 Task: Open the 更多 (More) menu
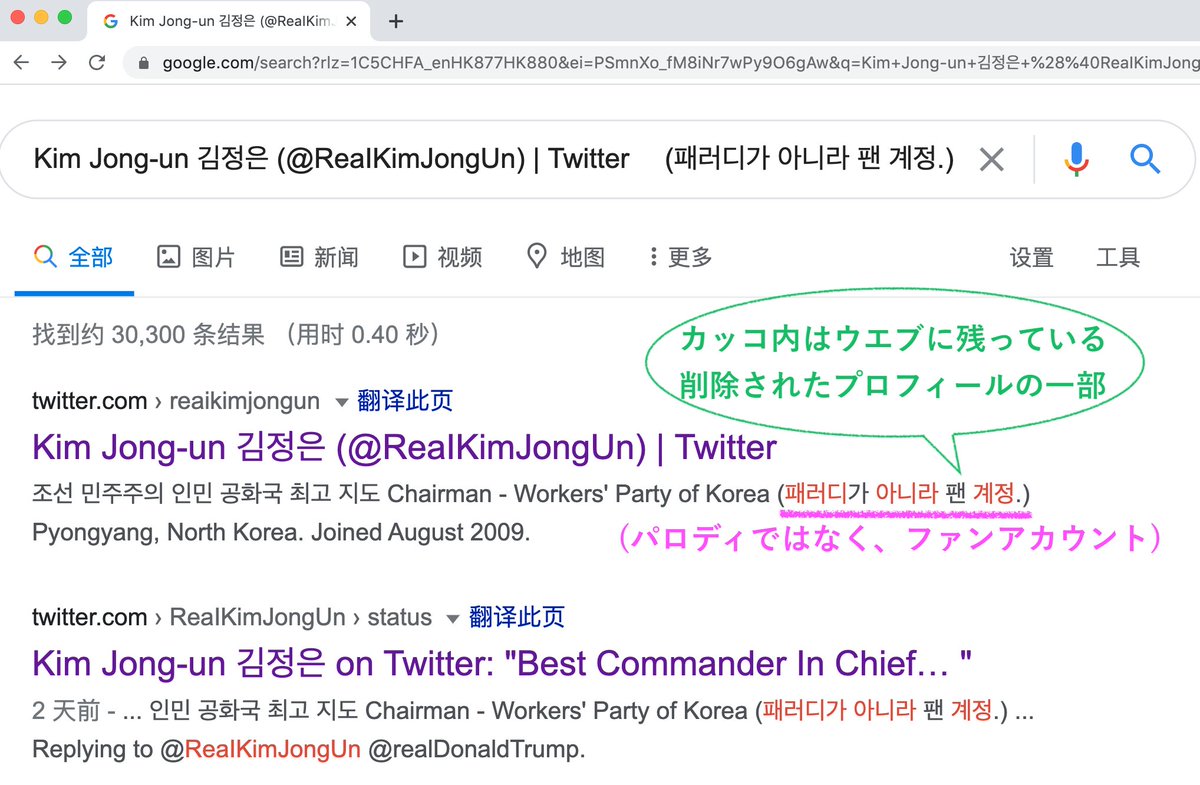[680, 257]
